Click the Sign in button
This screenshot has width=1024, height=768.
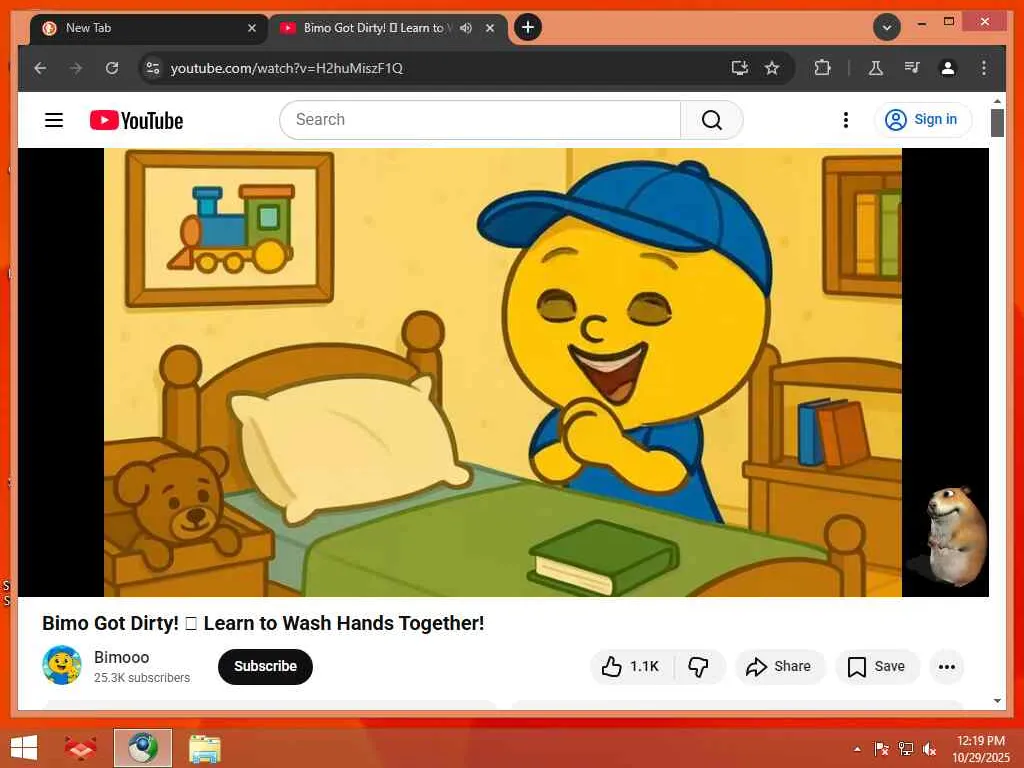[x=922, y=120]
